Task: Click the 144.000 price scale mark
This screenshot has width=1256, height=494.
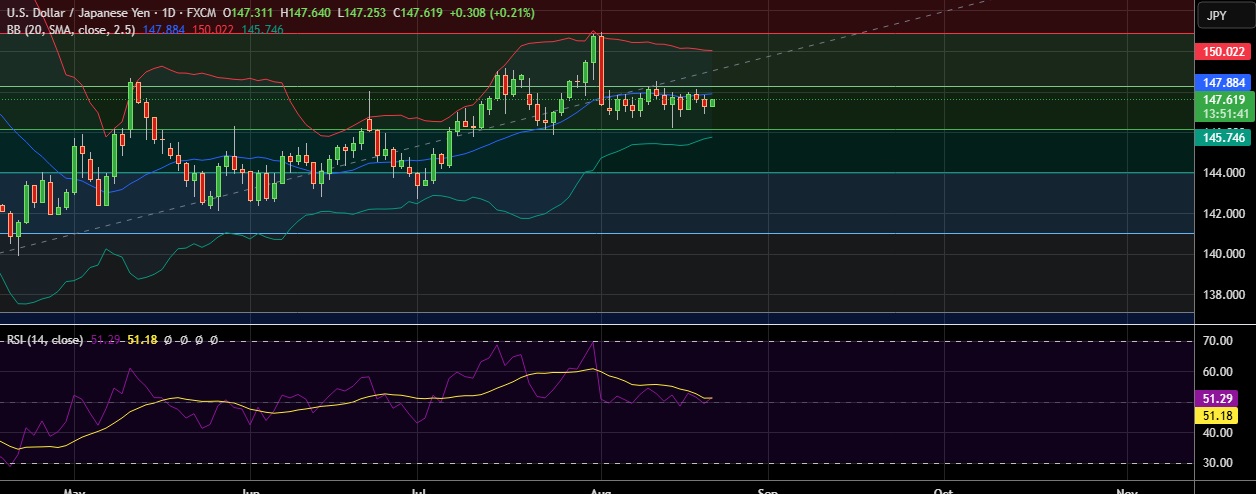Action: coord(1224,173)
